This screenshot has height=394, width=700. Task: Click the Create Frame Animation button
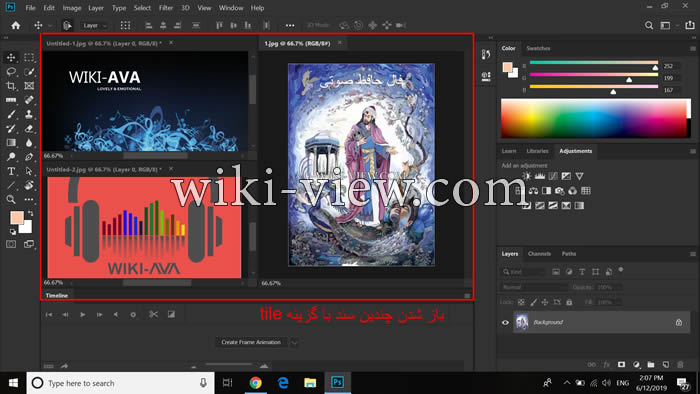[251, 342]
